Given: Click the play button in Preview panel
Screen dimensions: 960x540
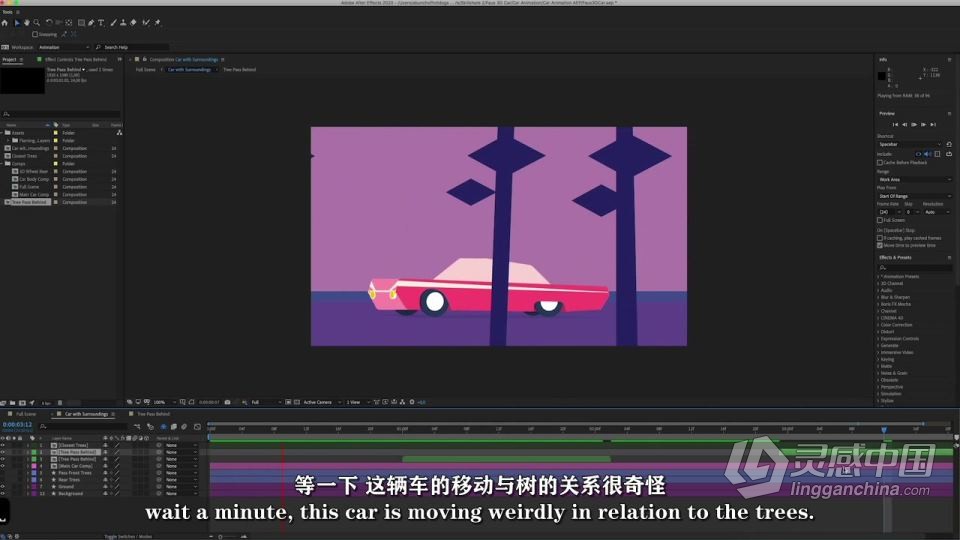Looking at the screenshot, I should click(x=914, y=125).
